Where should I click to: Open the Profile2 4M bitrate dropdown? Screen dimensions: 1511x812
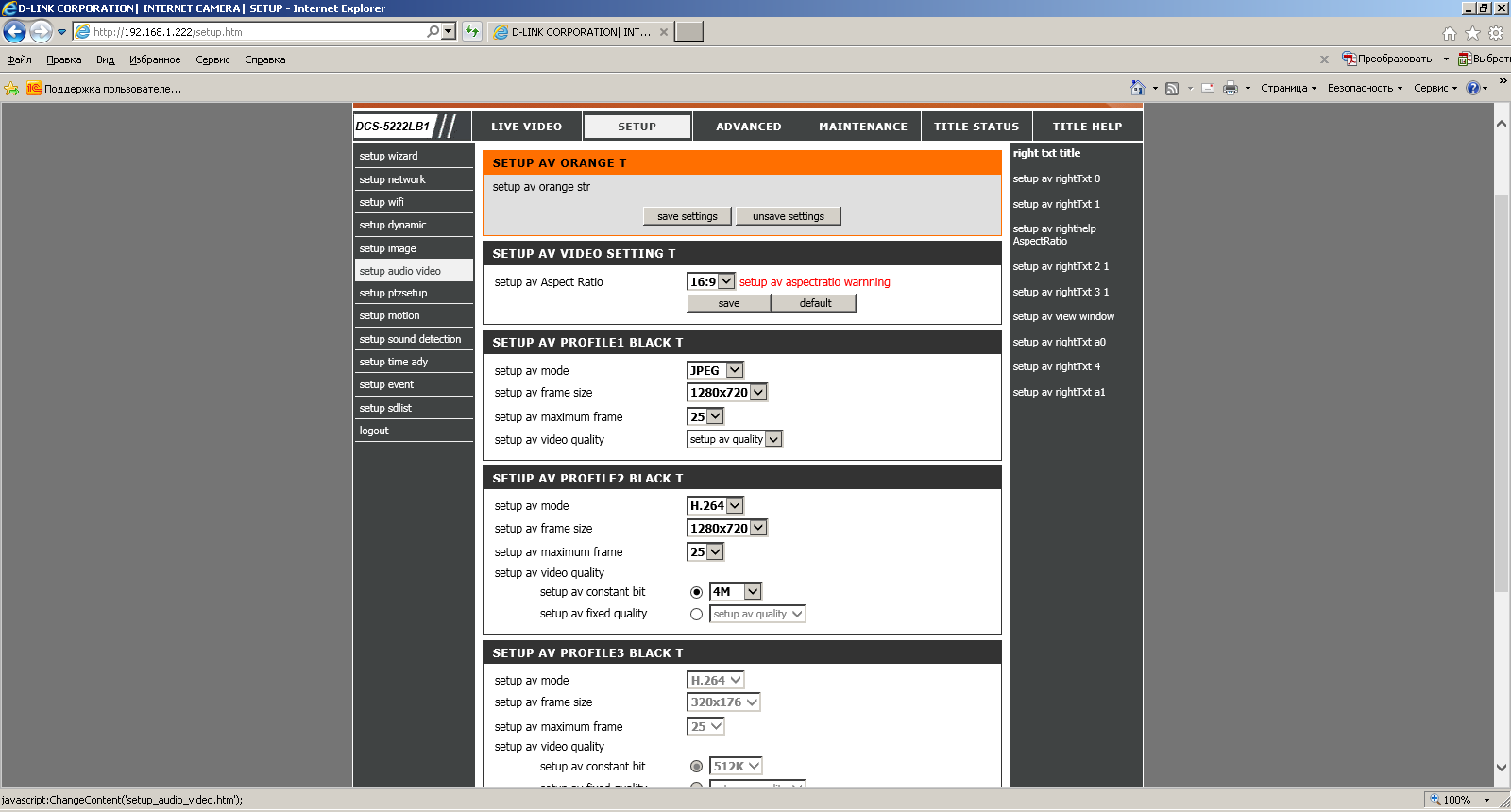click(x=735, y=592)
